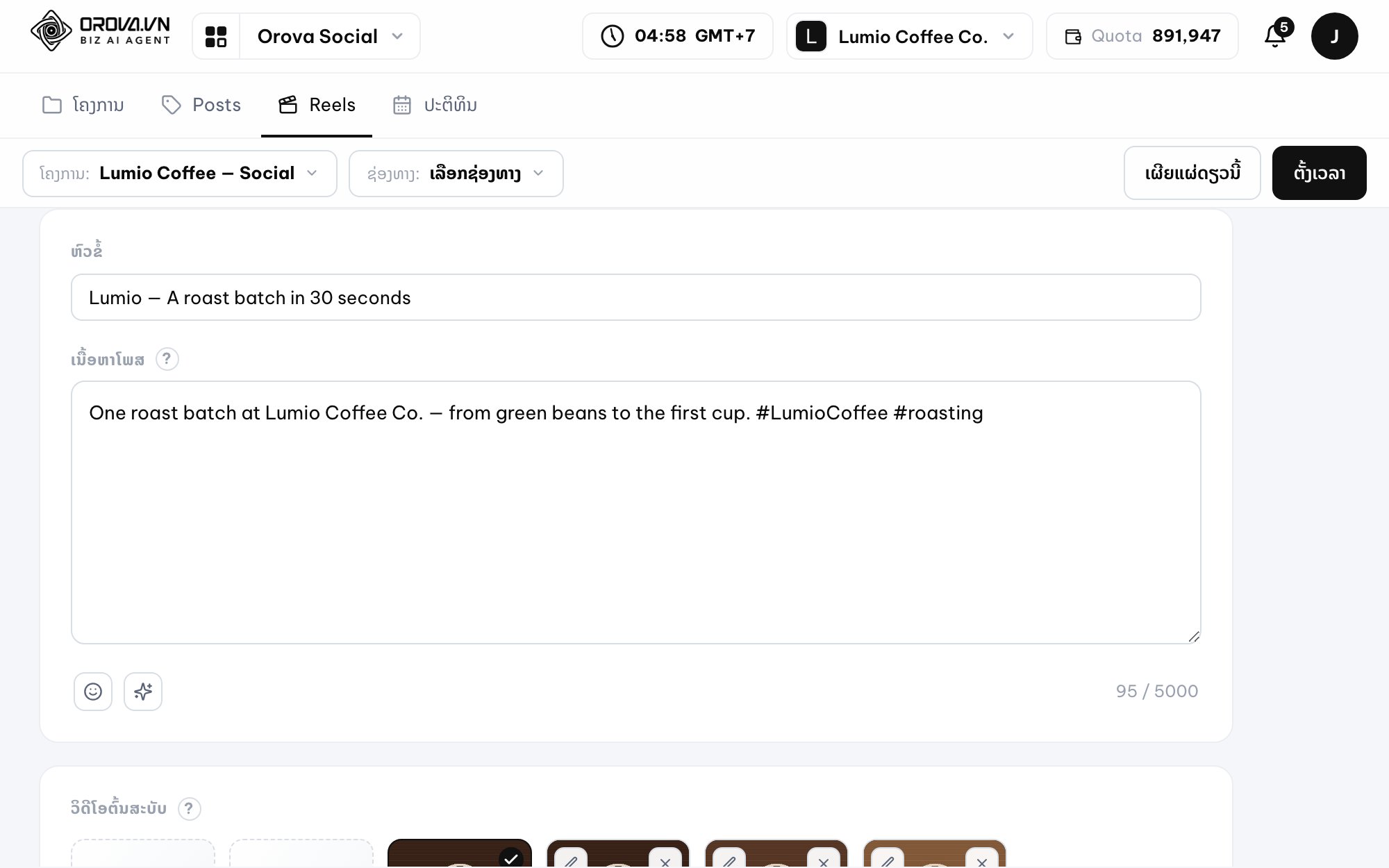Click the AI sparkle generate icon
Screen dimensions: 1389x868
point(143,692)
